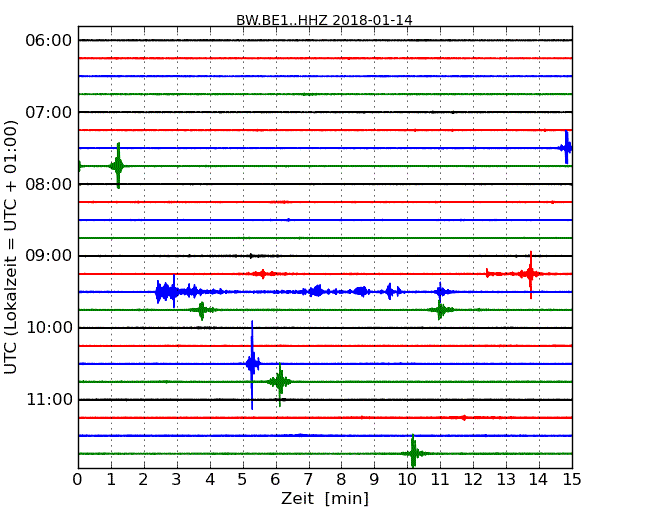Click the x-axis tick label 12
650x520 pixels.
(x=473, y=479)
